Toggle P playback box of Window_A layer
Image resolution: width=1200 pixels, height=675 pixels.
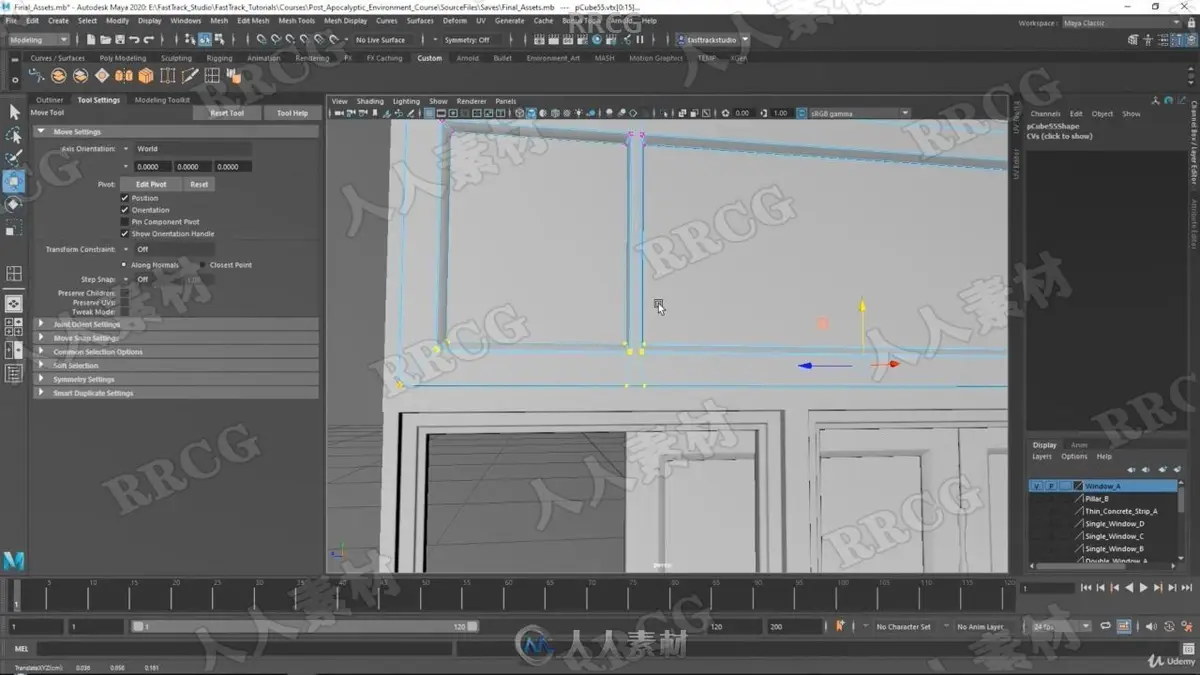click(1051, 486)
